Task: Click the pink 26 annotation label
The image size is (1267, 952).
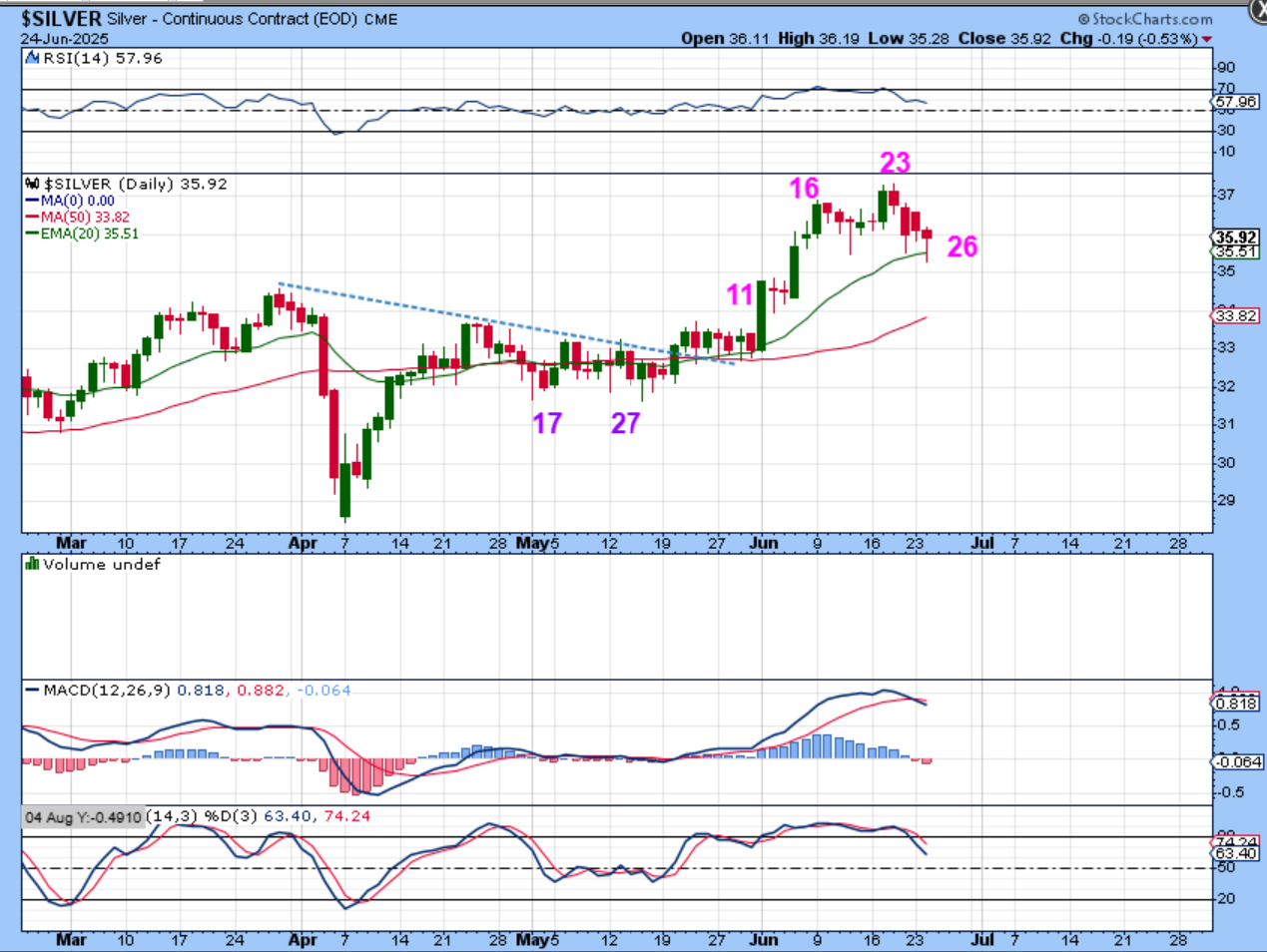Action: pyautogui.click(x=961, y=246)
